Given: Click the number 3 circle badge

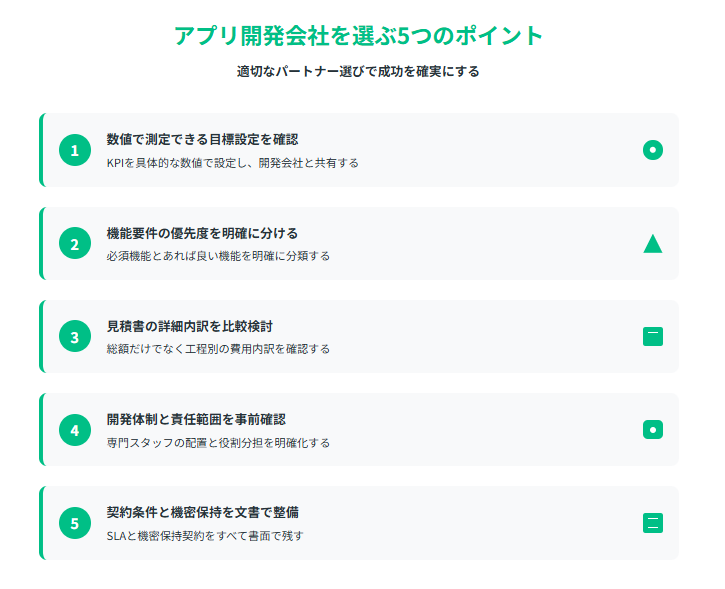Looking at the screenshot, I should point(75,337).
